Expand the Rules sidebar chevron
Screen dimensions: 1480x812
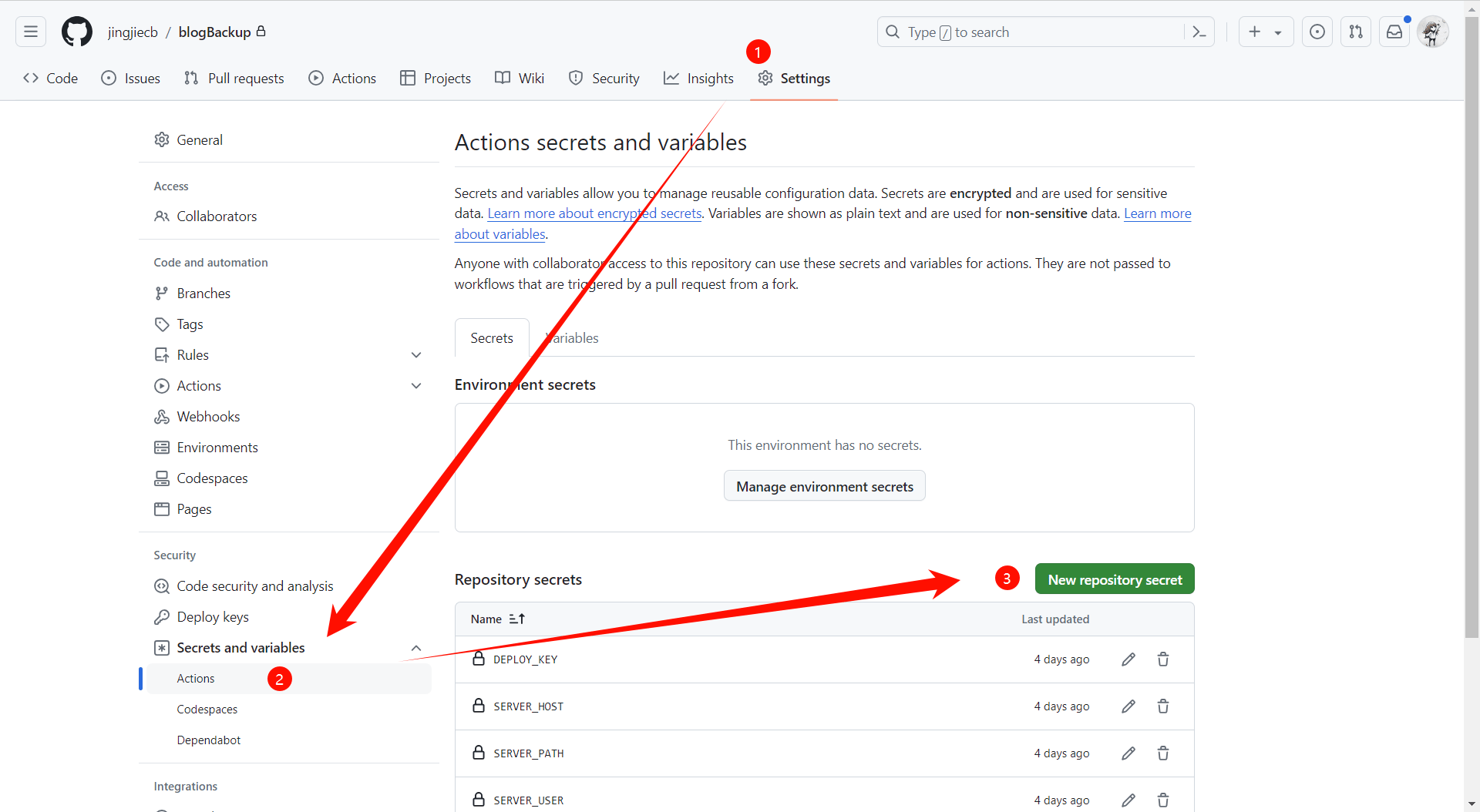pos(416,354)
